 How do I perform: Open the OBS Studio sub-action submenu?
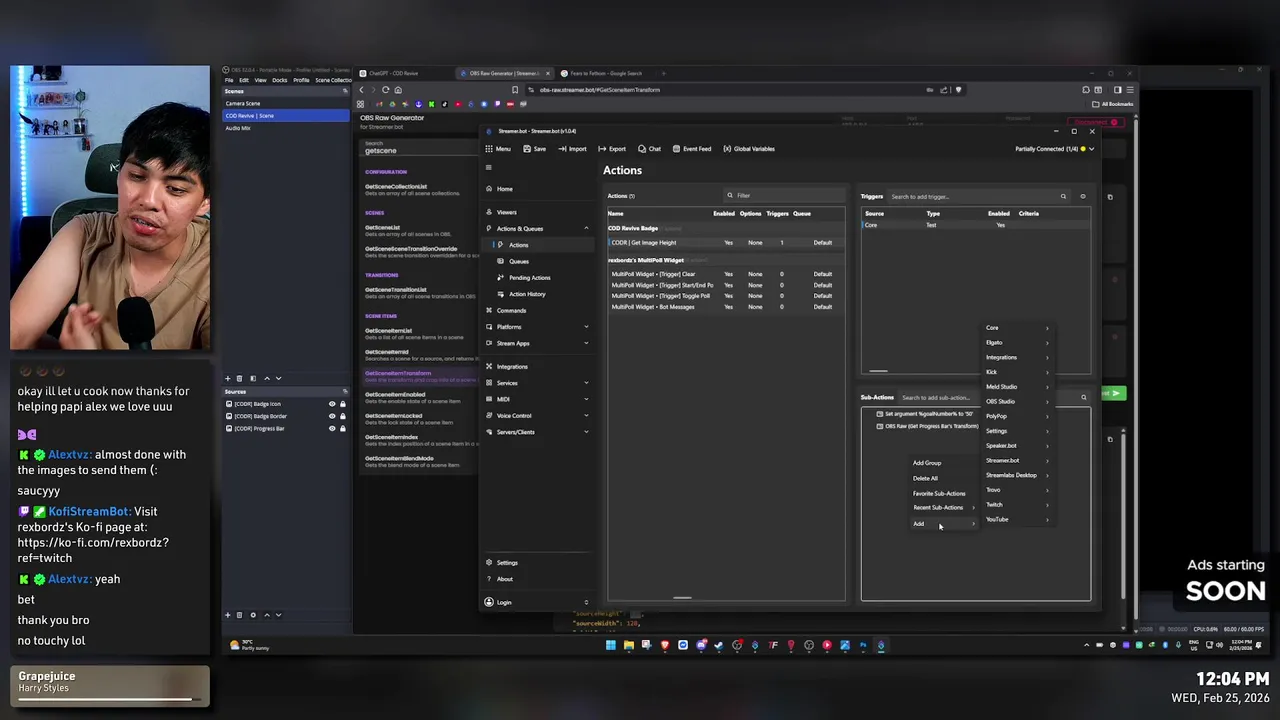(1017, 402)
